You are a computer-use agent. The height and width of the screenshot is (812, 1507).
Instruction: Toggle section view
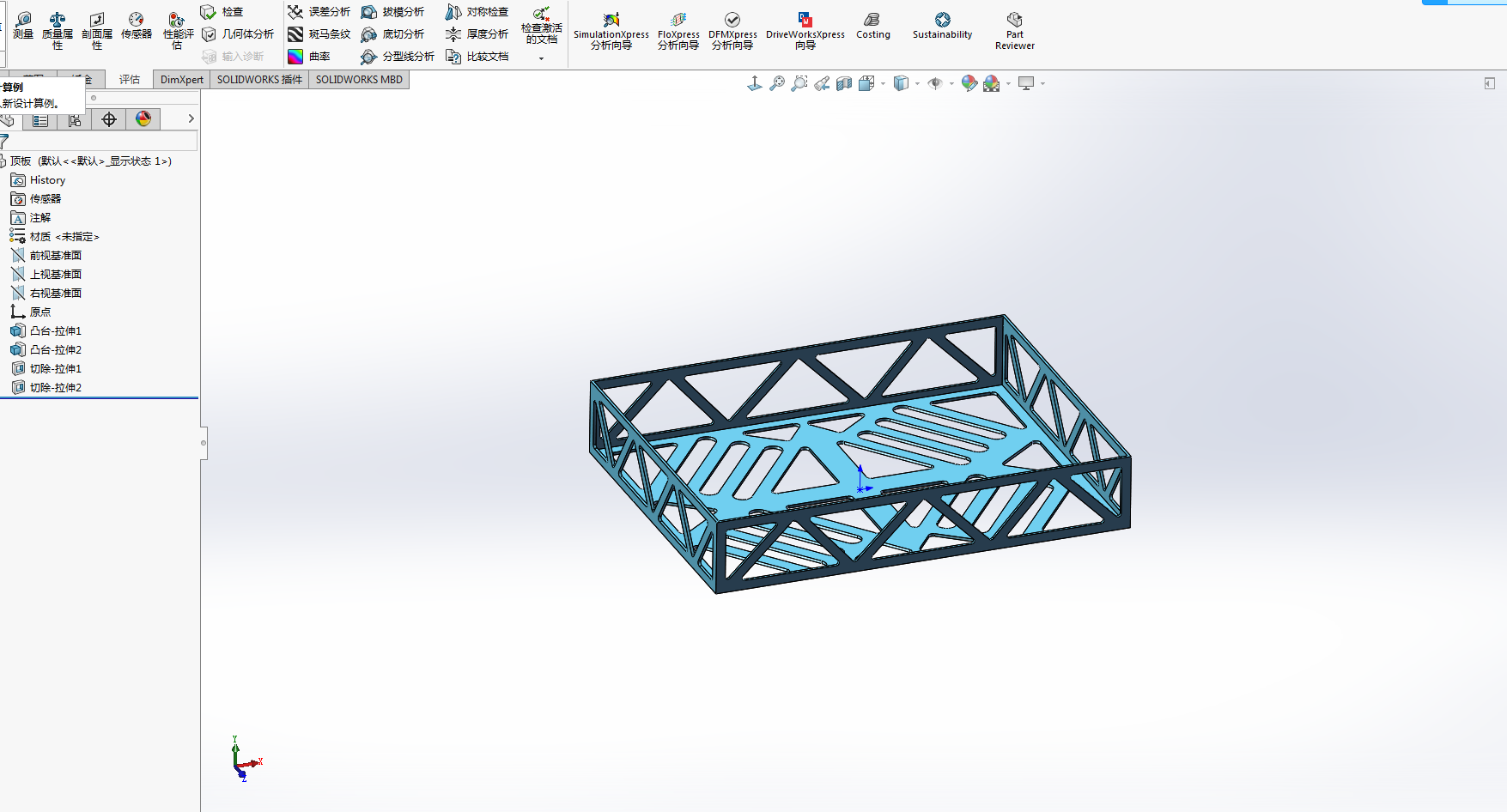844,83
